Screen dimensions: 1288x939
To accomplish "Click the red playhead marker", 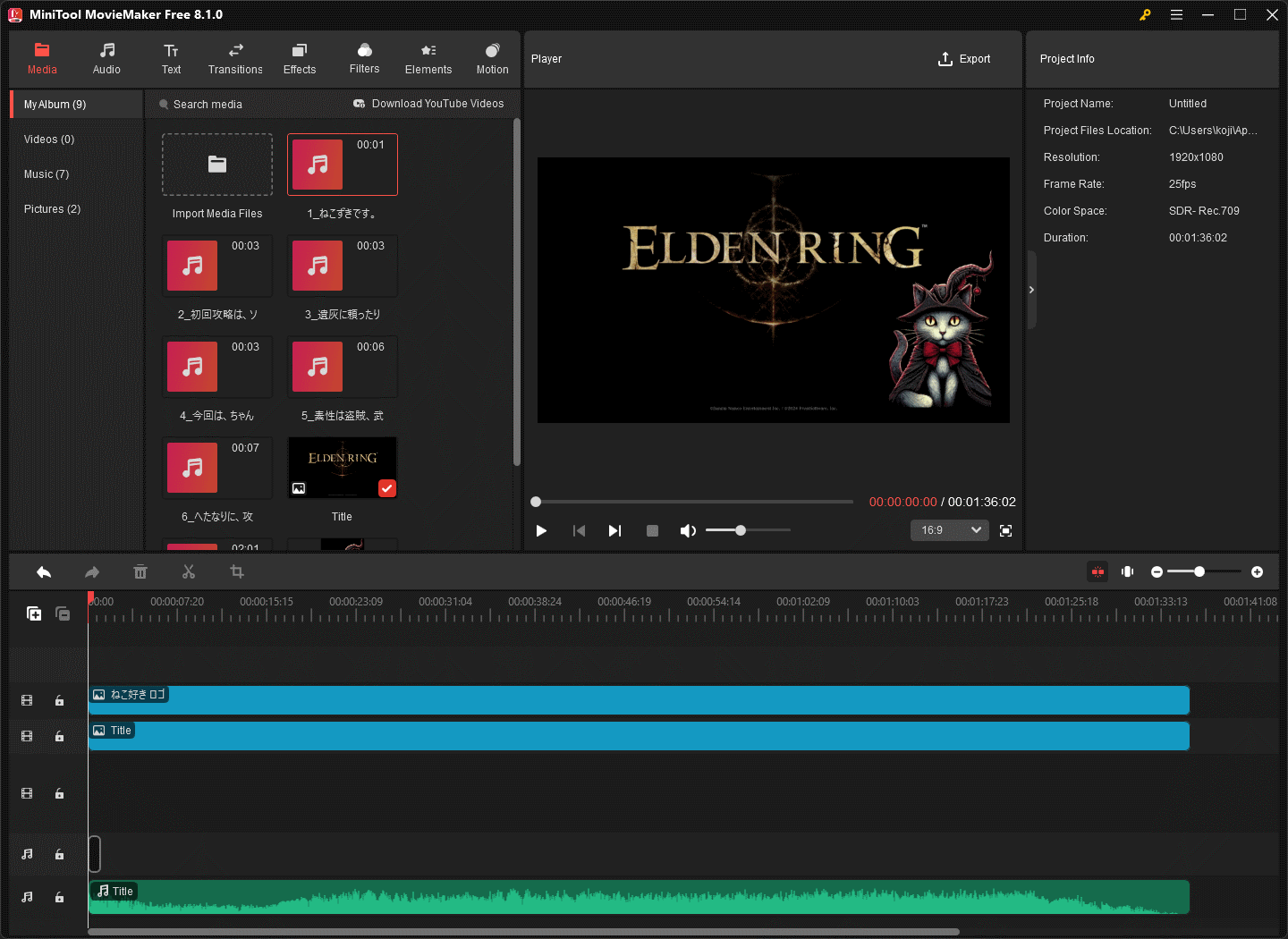I will (90, 597).
